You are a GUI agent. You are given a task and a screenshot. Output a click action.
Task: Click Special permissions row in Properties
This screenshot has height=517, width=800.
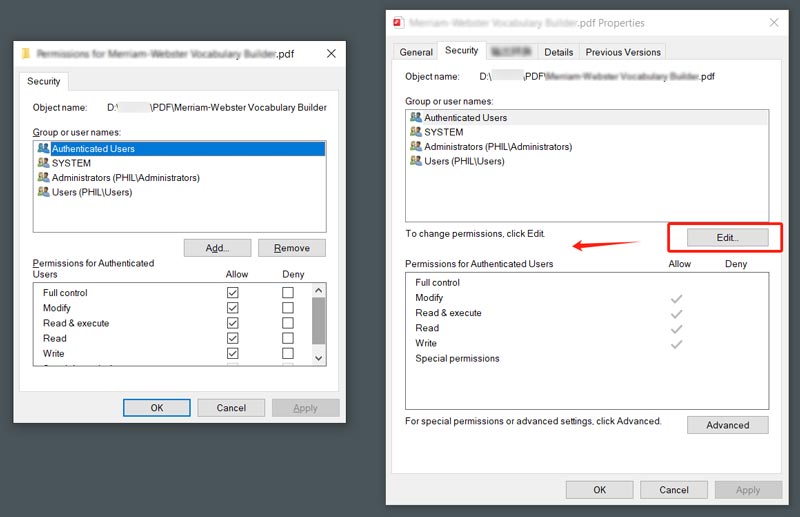pos(587,358)
